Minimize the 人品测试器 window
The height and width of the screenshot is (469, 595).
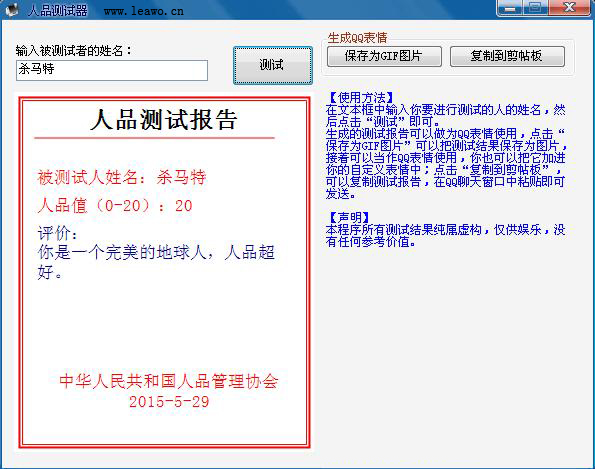coord(510,8)
